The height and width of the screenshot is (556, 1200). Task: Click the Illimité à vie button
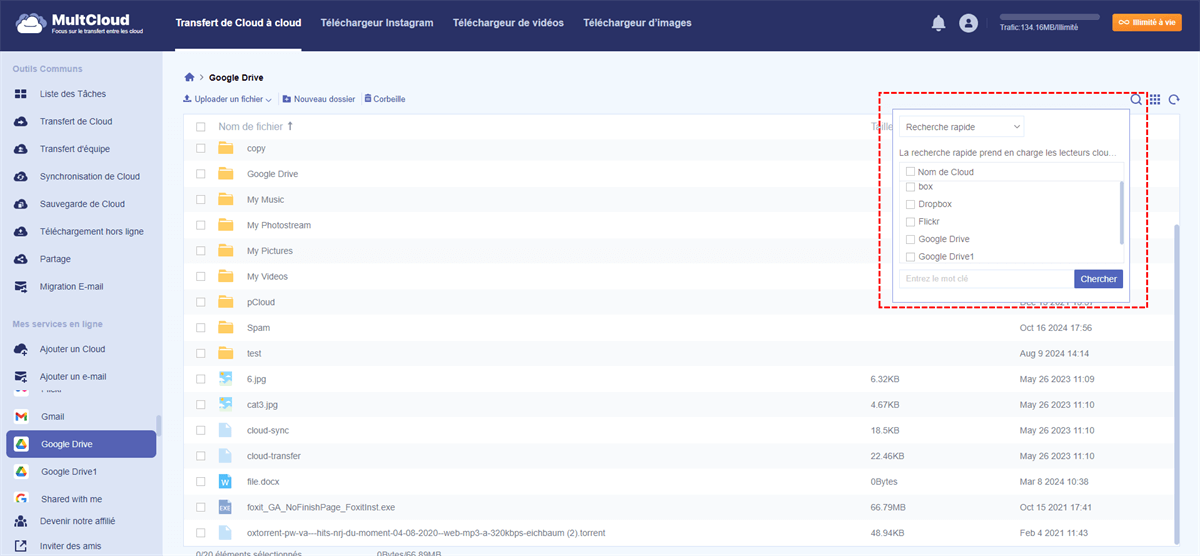click(x=1146, y=22)
